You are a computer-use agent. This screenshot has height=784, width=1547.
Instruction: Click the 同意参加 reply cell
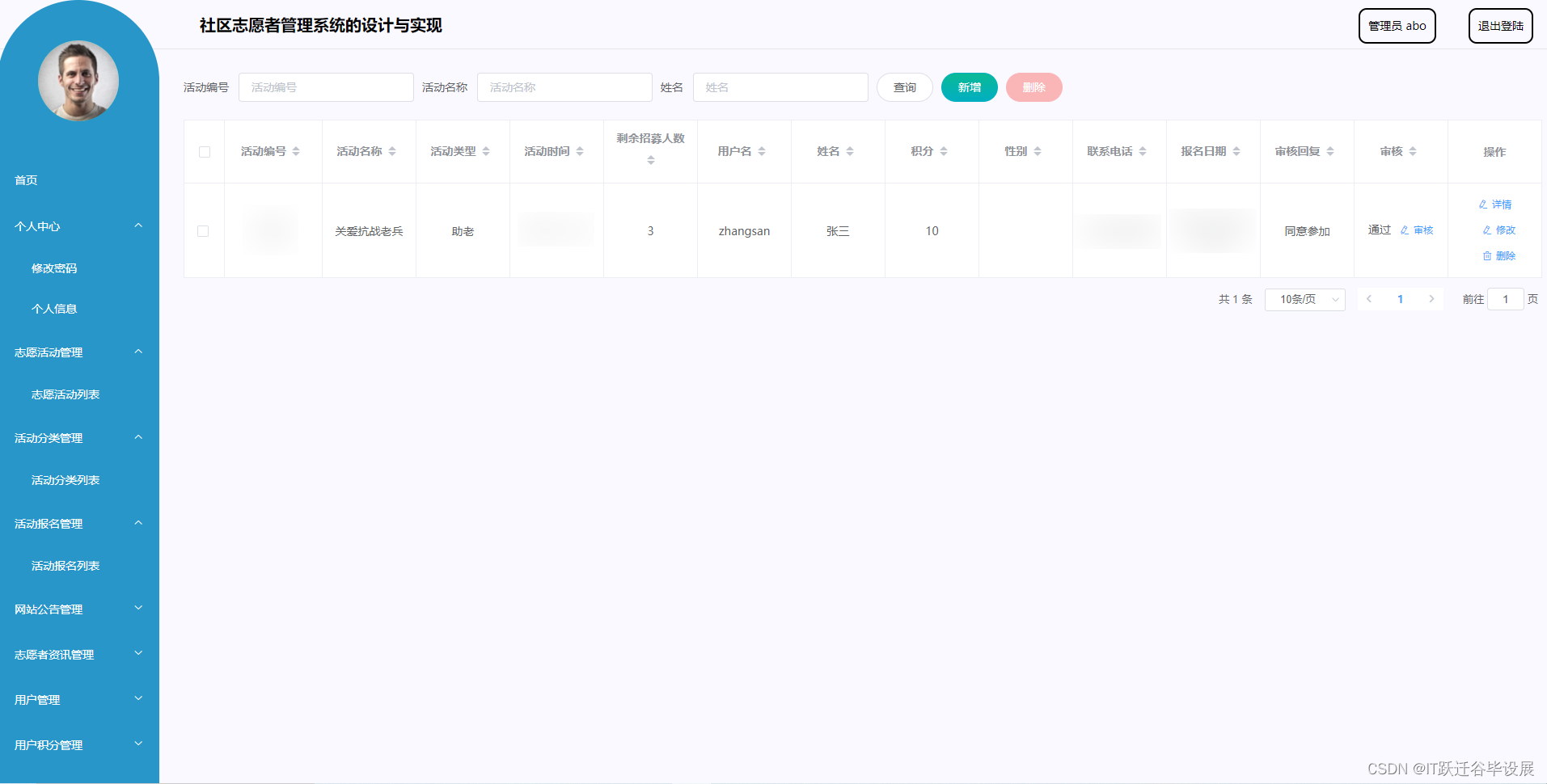(1307, 231)
